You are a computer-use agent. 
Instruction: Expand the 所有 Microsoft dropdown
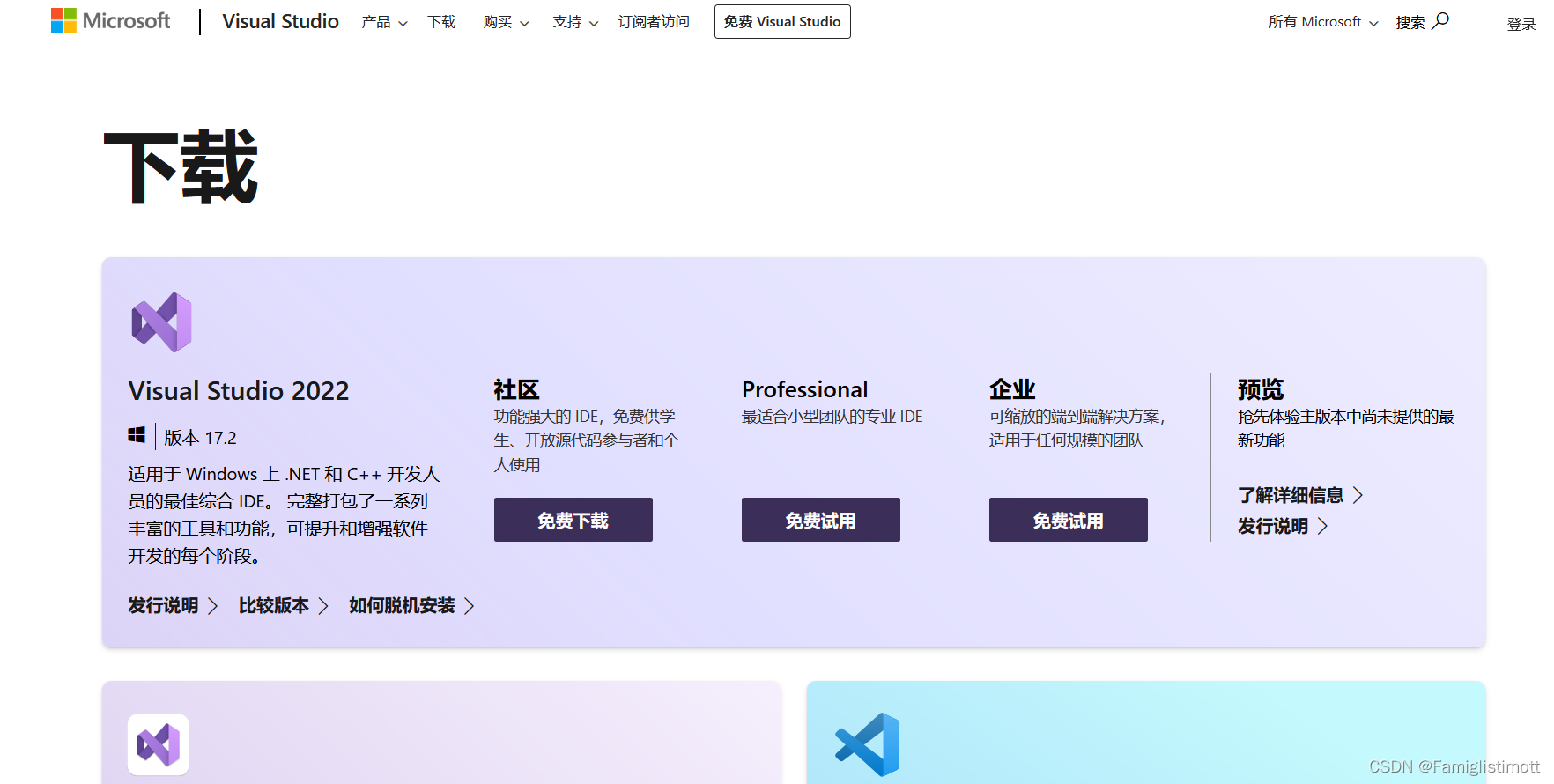pyautogui.click(x=1323, y=22)
